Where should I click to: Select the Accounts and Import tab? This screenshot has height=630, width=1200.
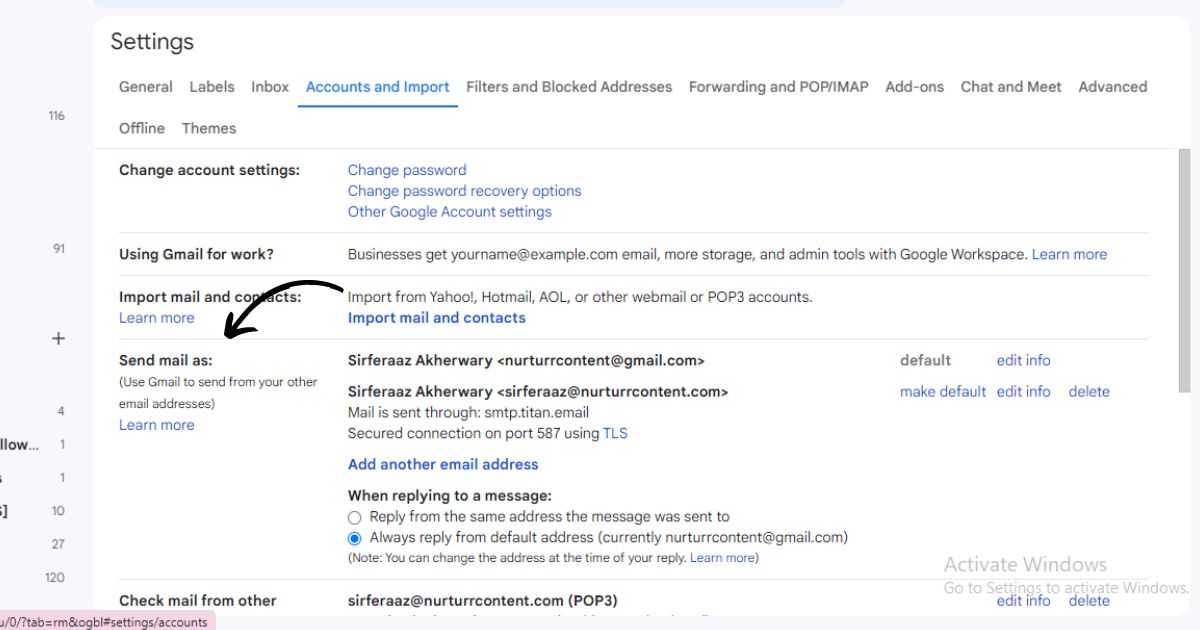[378, 87]
